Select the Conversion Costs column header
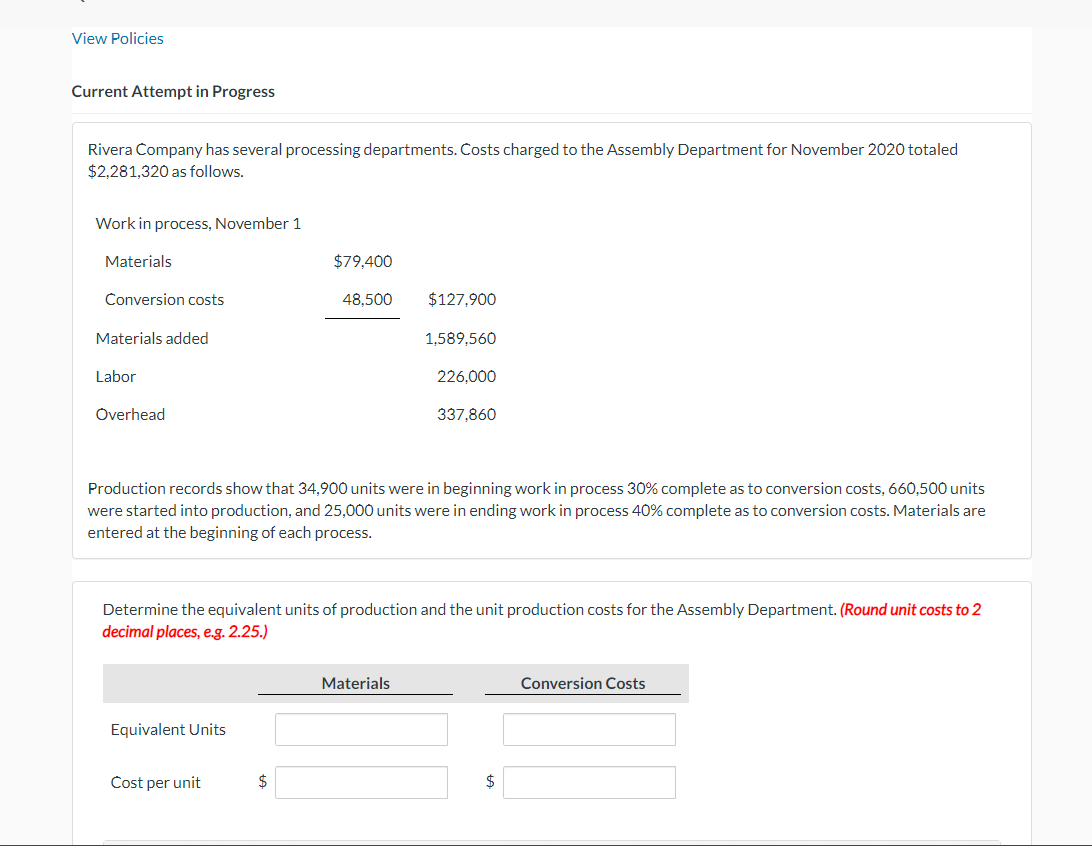 click(583, 683)
